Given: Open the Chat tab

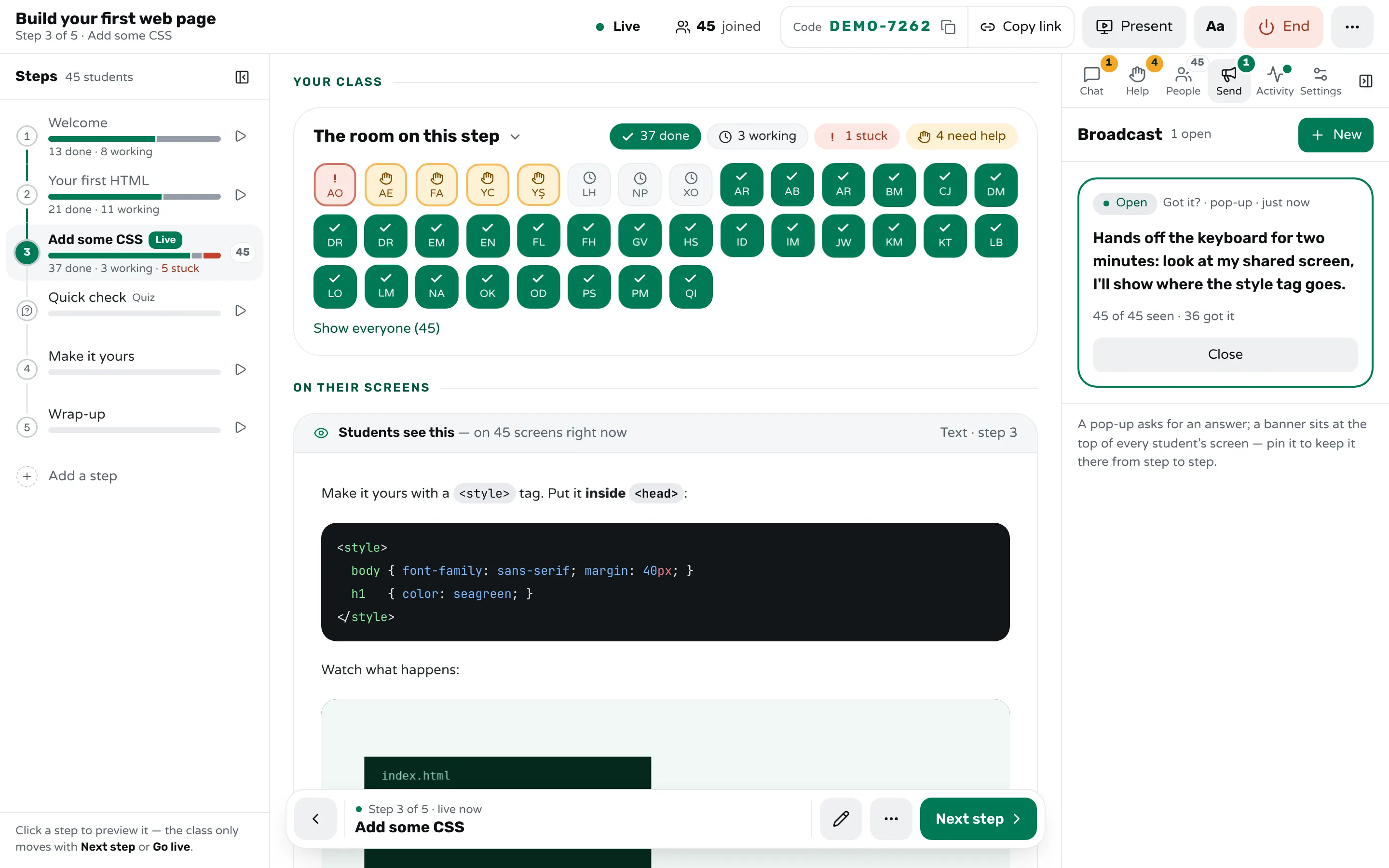Looking at the screenshot, I should [1091, 81].
